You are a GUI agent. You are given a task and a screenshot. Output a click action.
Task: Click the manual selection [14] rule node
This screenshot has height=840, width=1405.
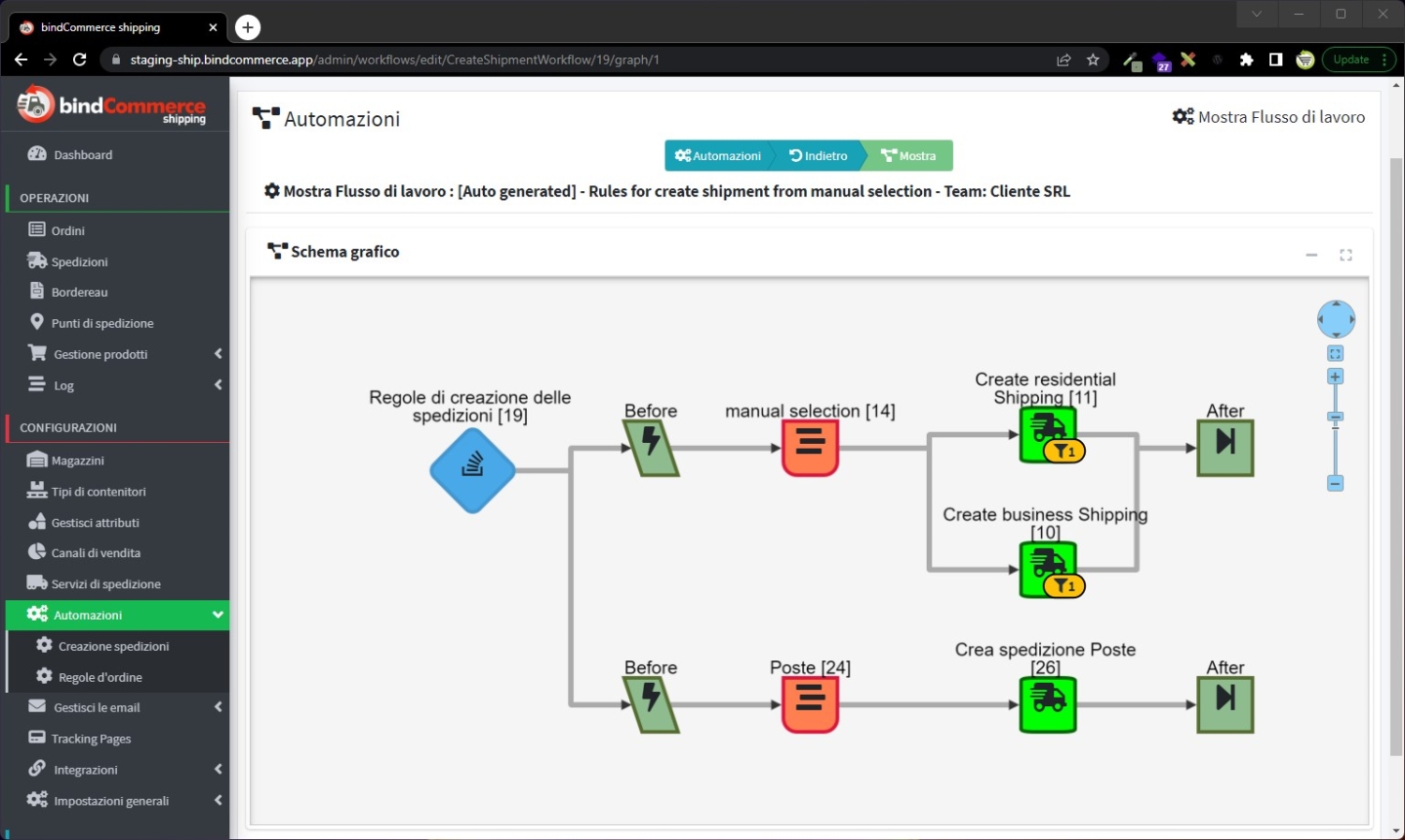[x=810, y=448]
